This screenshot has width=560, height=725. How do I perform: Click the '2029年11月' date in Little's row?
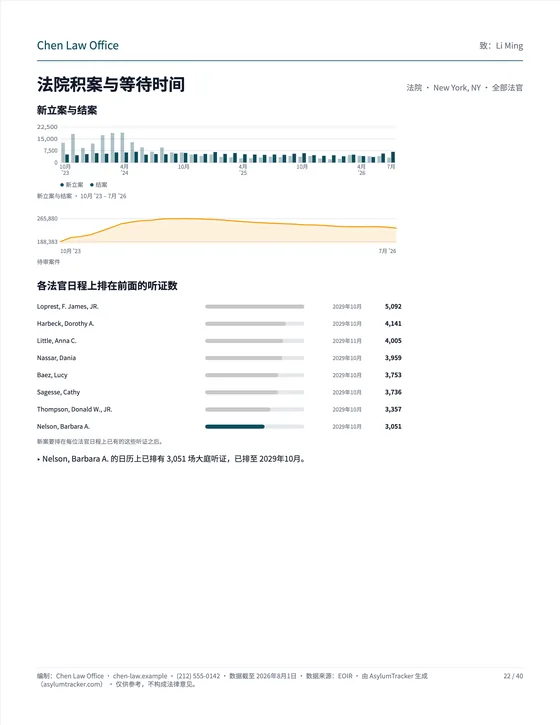tap(347, 341)
